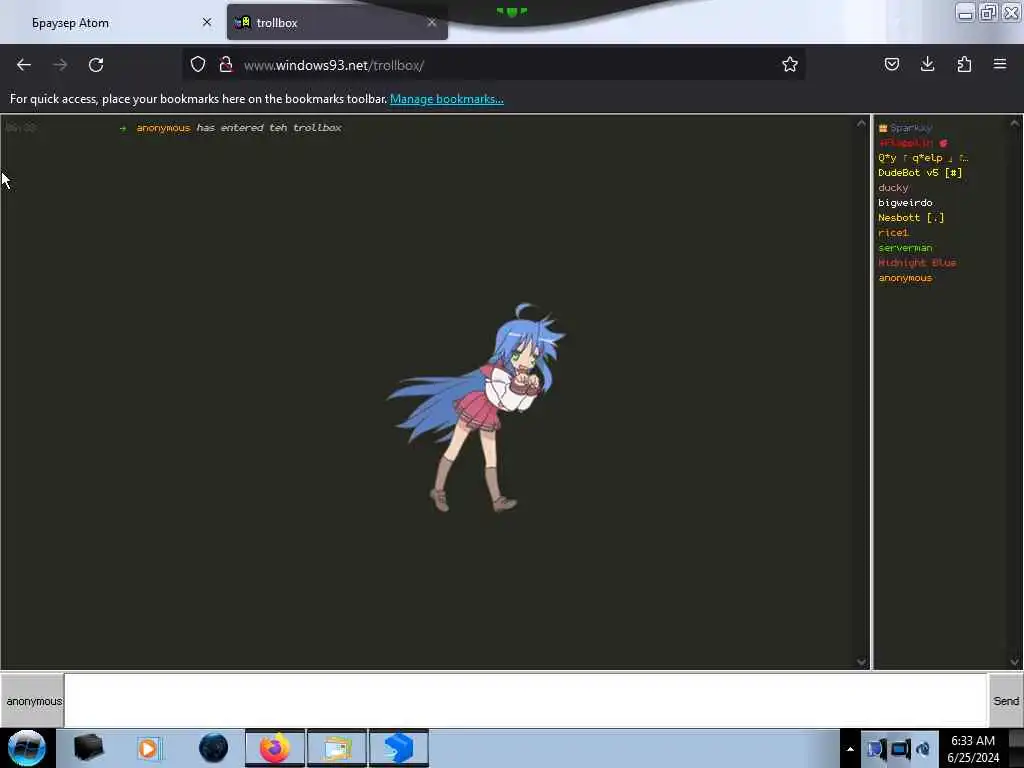The height and width of the screenshot is (768, 1024).
Task: Click the anonymous nickname button
Action: (33, 701)
